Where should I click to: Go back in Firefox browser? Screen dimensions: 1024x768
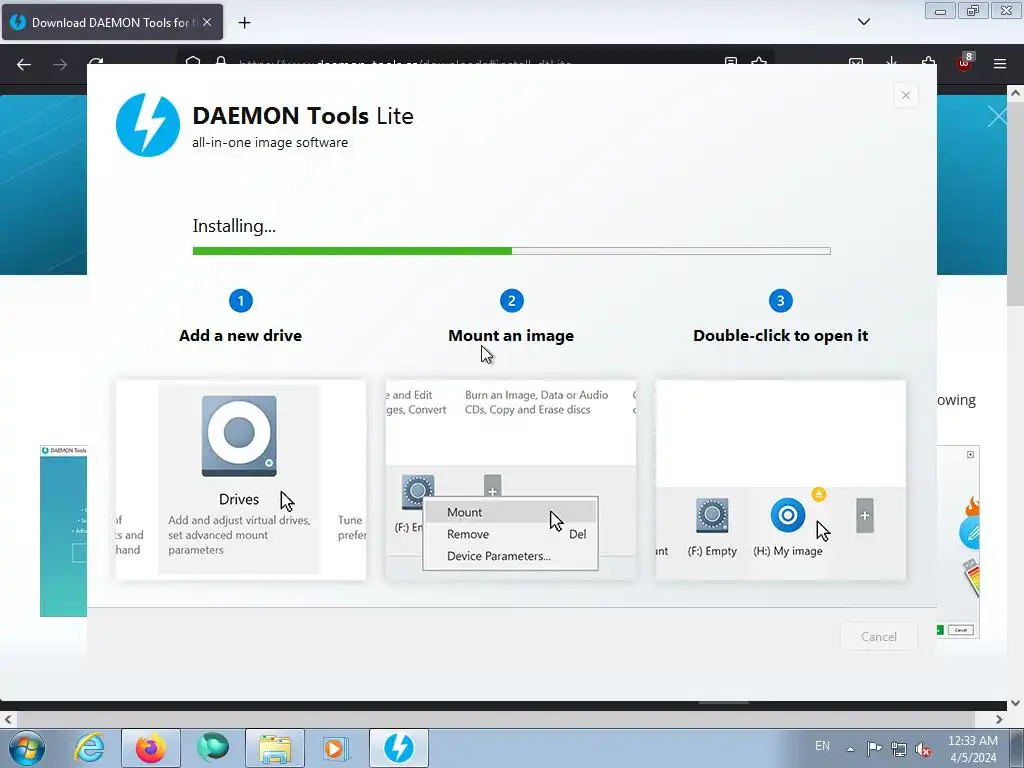click(x=24, y=64)
